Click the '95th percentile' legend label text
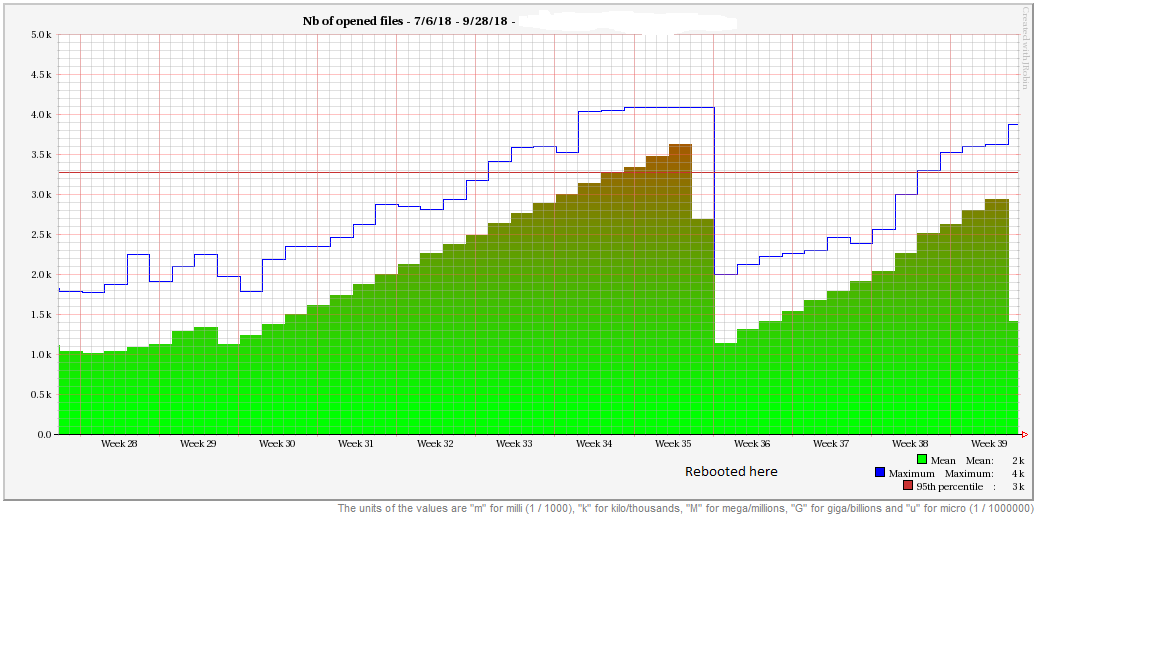Image resolution: width=1152 pixels, height=648 pixels. (x=949, y=486)
